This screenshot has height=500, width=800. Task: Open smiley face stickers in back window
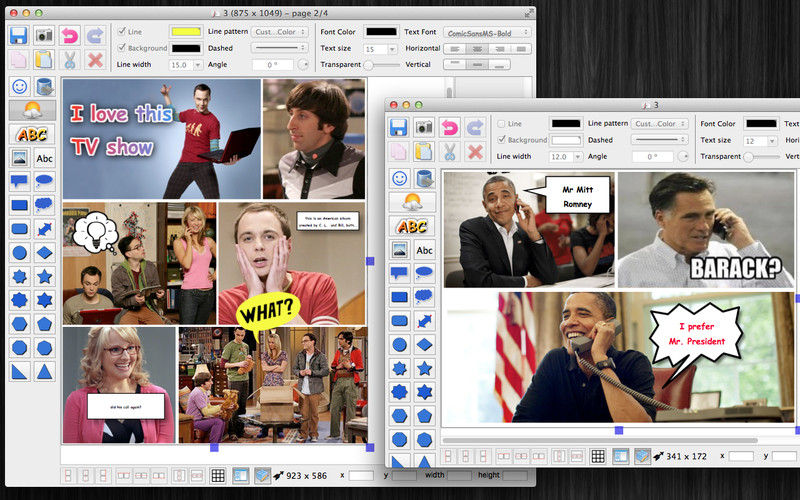click(x=19, y=86)
